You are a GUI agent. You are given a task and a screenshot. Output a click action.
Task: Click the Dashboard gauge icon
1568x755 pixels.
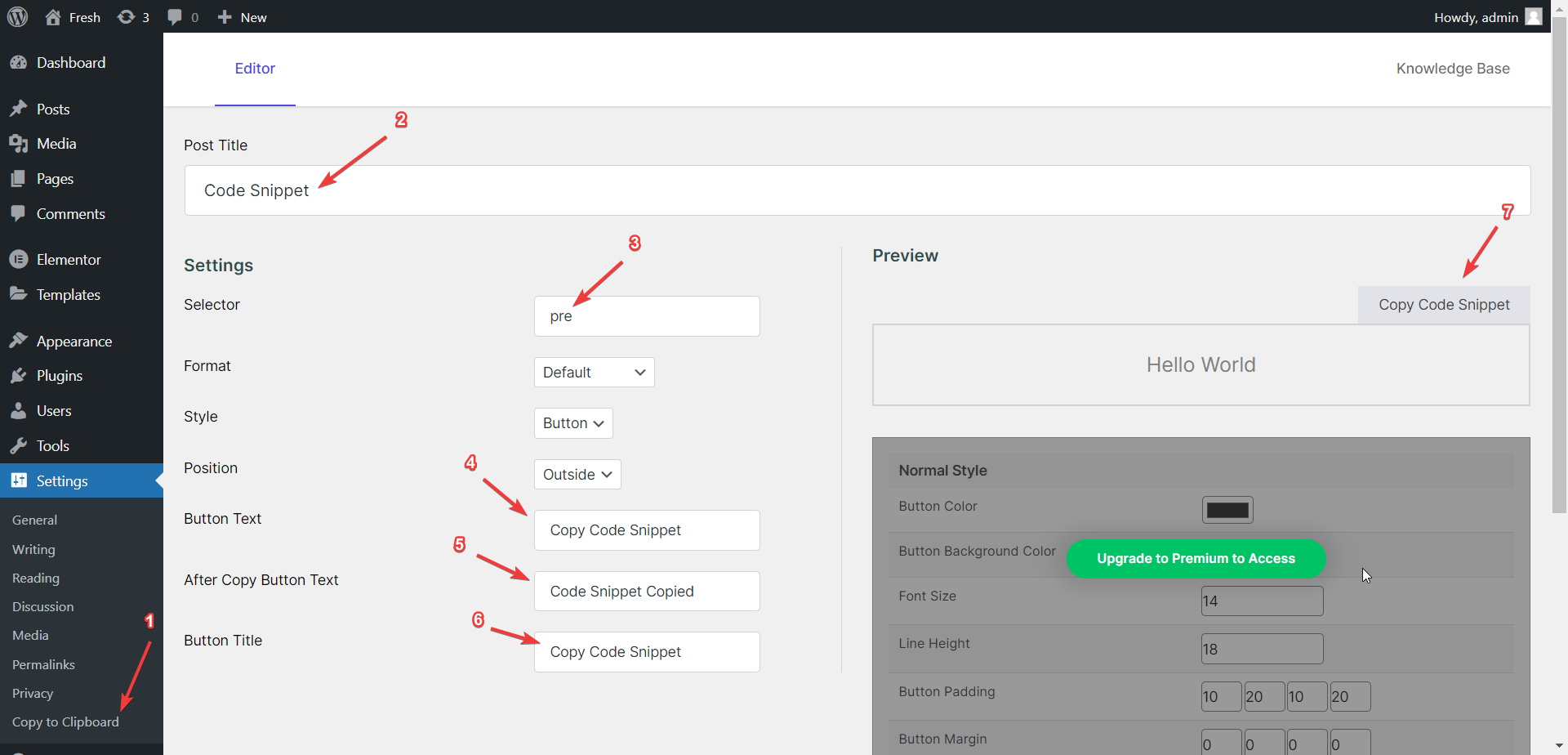click(19, 63)
